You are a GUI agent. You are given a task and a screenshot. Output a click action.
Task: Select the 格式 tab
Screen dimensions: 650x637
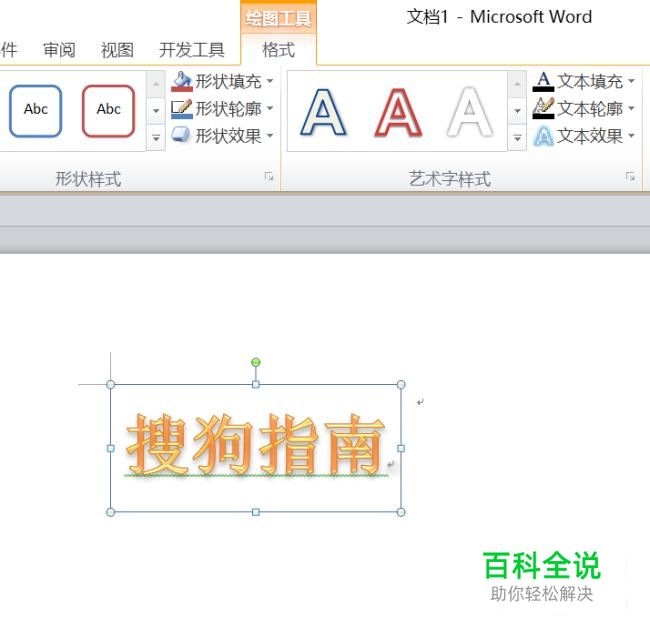(x=279, y=50)
